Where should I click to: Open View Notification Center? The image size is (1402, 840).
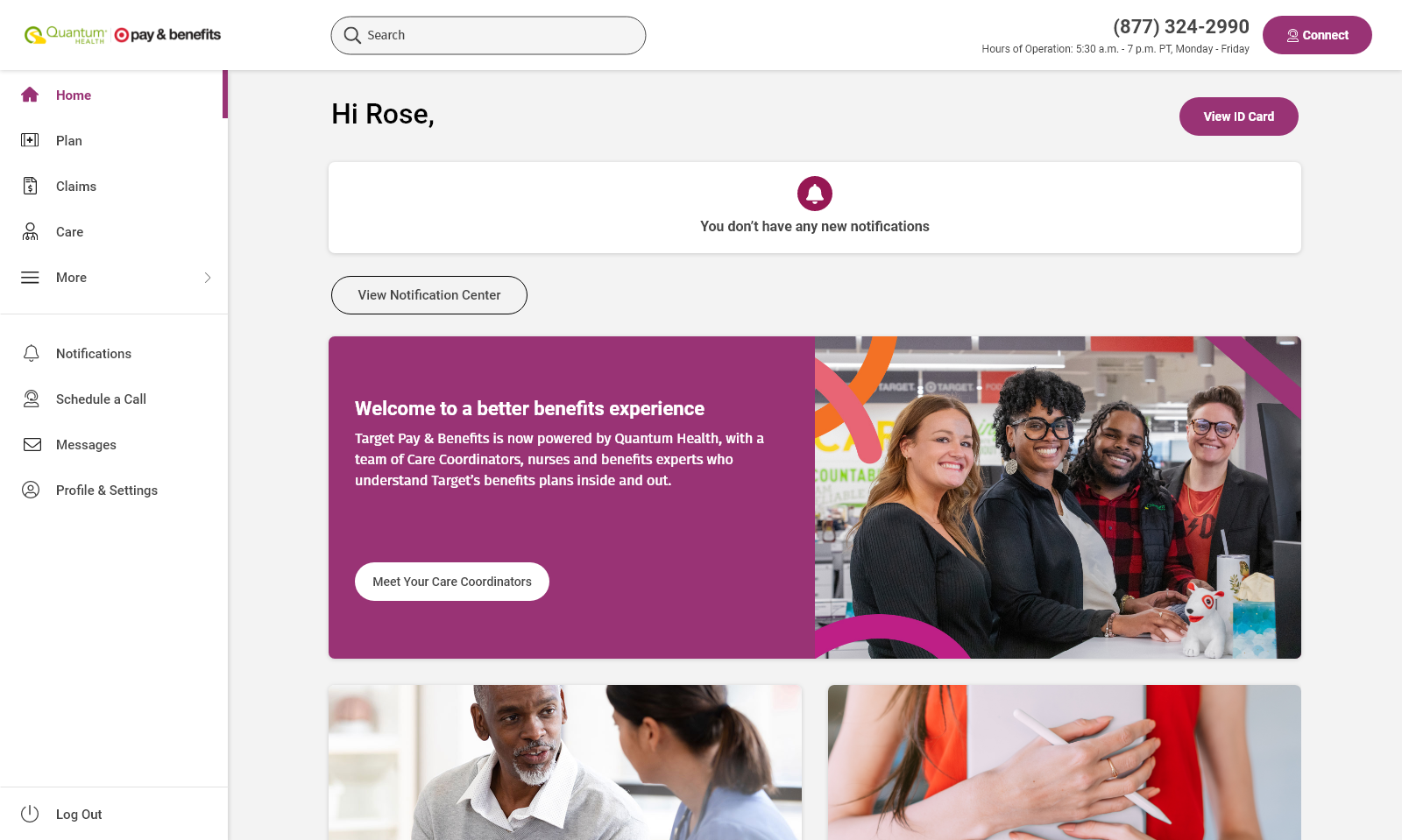click(x=429, y=295)
